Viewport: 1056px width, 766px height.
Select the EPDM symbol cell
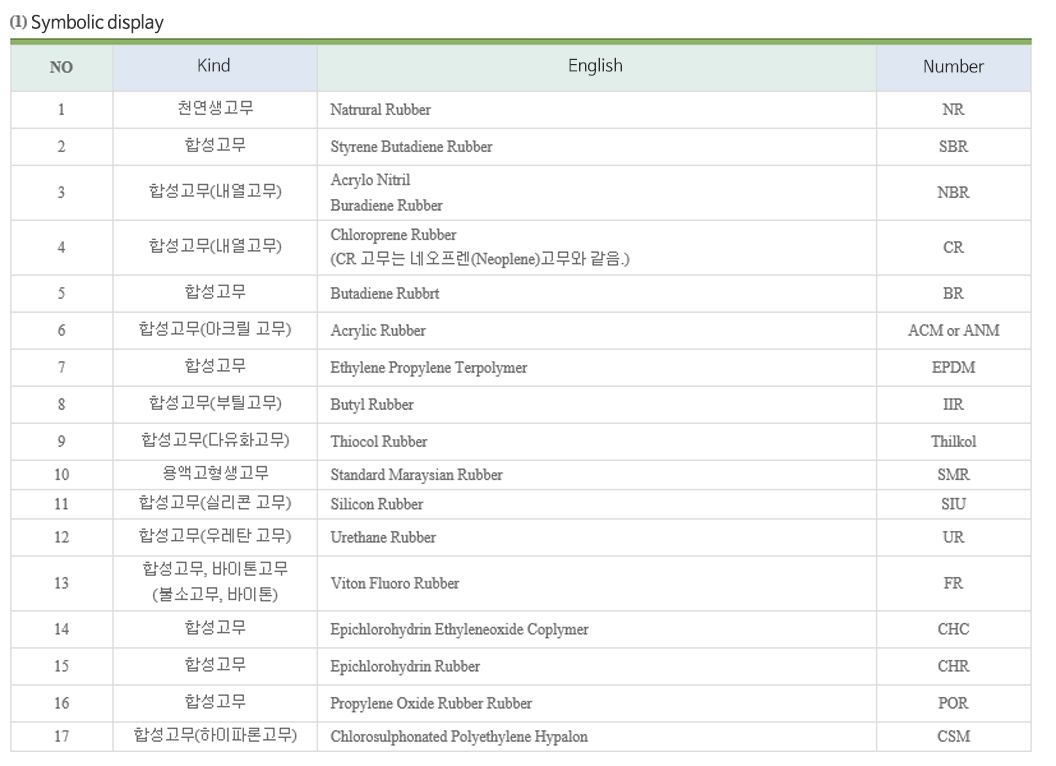pos(953,368)
